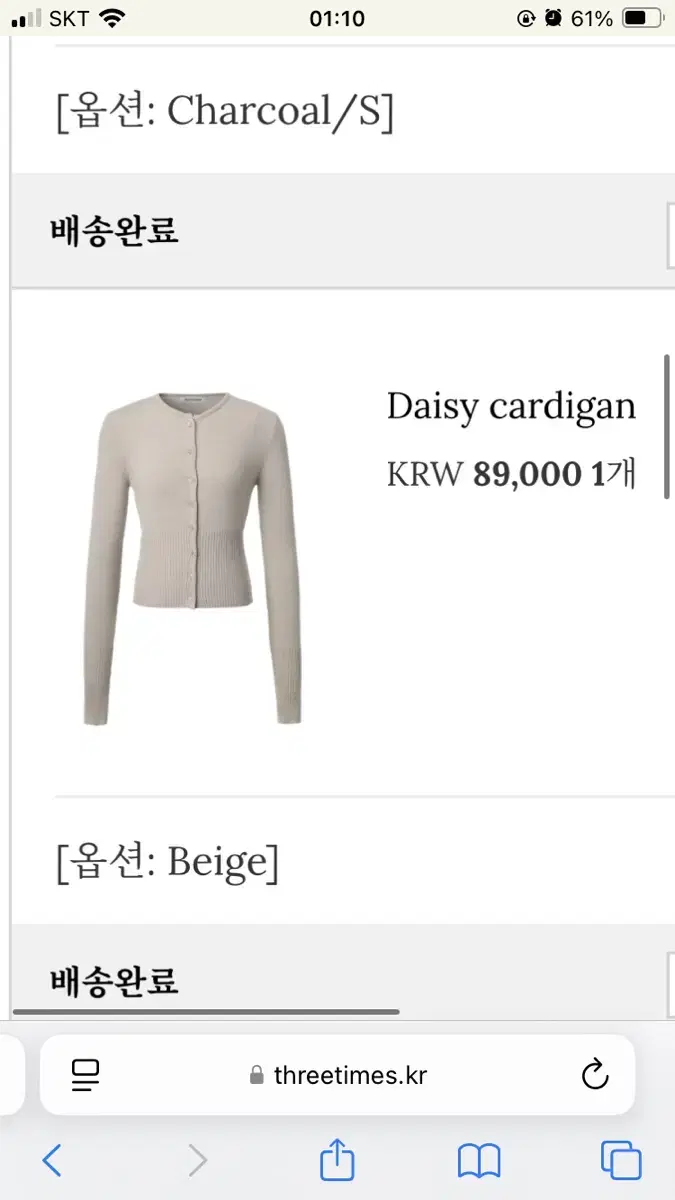Image resolution: width=675 pixels, height=1200 pixels.
Task: Show all open tabs
Action: (x=621, y=1160)
